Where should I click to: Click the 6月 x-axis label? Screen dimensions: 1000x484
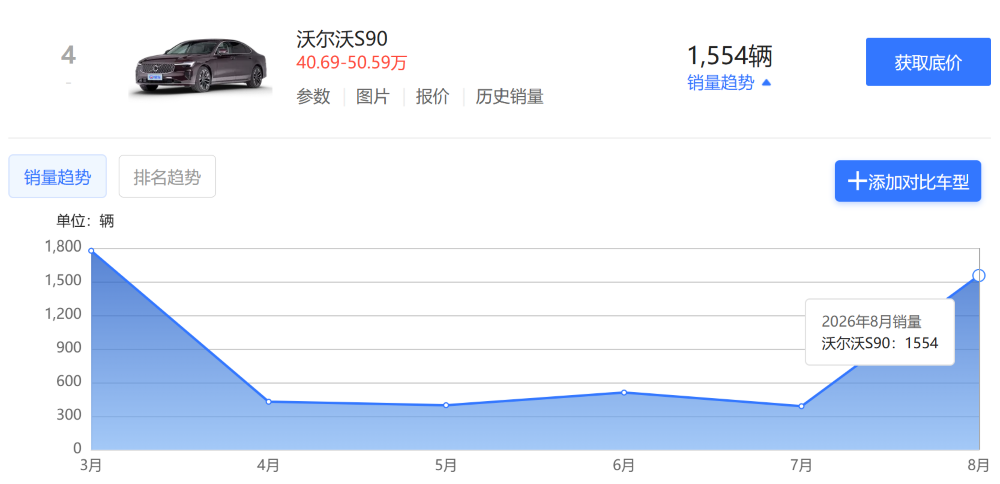click(624, 466)
